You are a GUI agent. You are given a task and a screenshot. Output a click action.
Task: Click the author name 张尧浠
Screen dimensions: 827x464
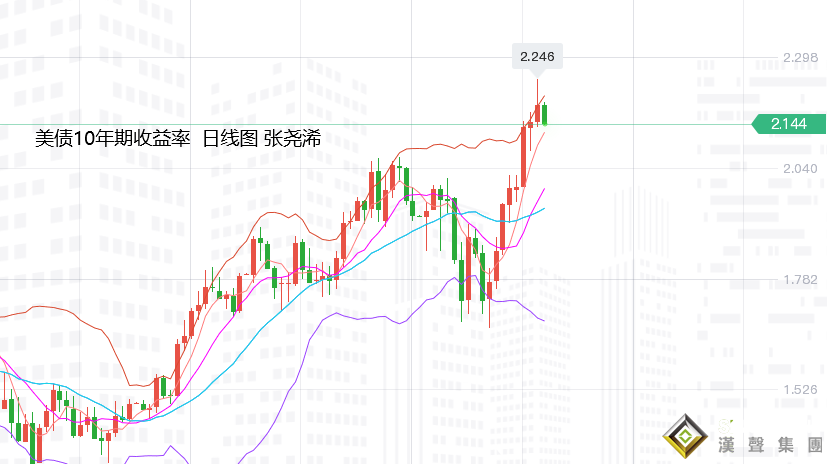click(291, 139)
